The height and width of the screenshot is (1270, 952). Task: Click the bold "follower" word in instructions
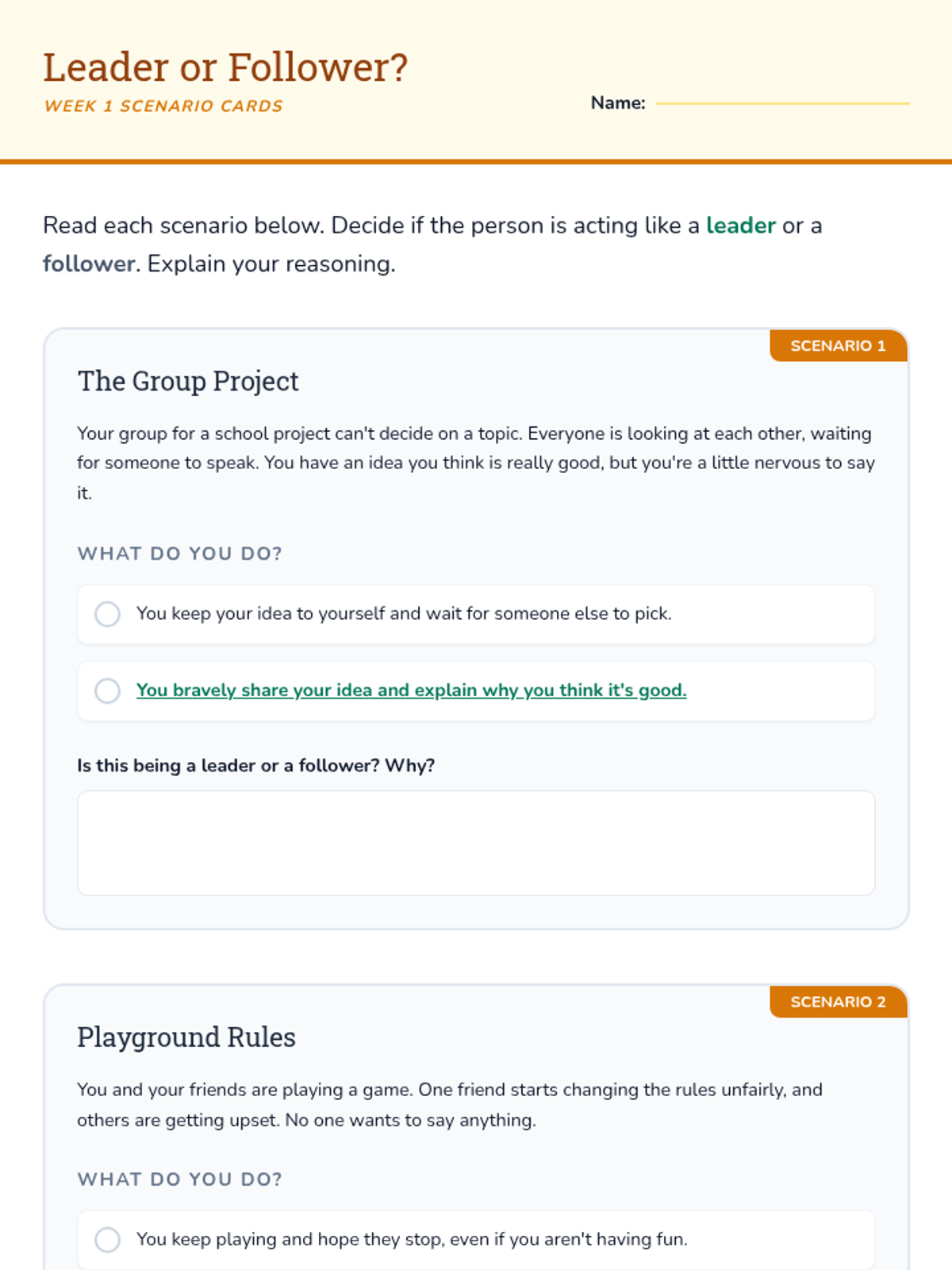[x=89, y=264]
